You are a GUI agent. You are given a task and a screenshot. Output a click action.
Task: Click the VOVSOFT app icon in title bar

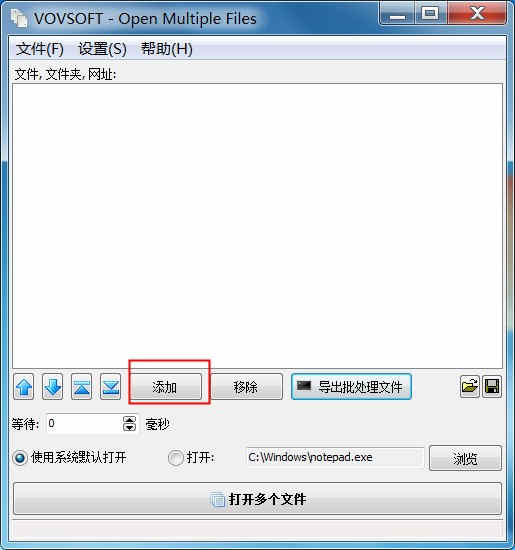pyautogui.click(x=19, y=18)
